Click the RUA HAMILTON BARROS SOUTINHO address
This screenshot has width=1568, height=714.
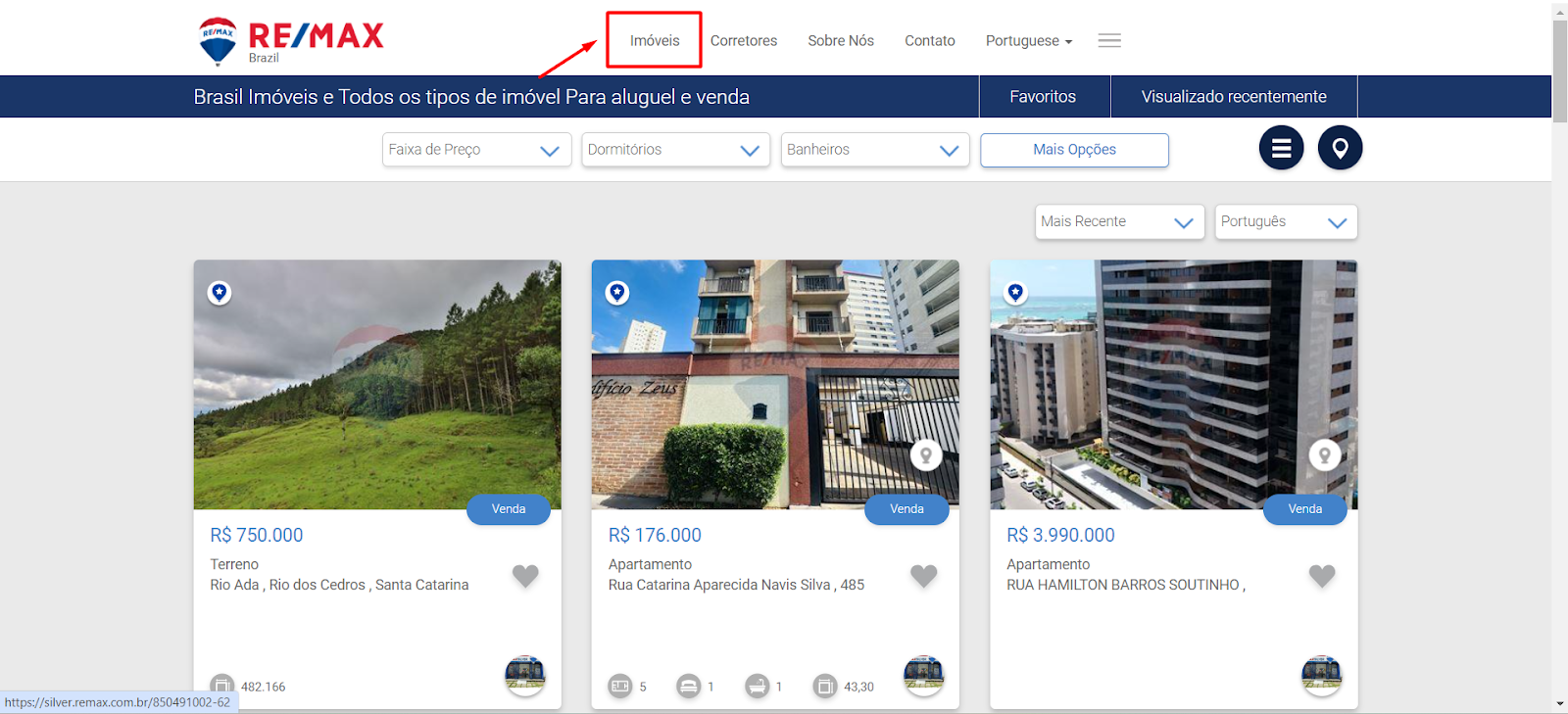[1126, 585]
